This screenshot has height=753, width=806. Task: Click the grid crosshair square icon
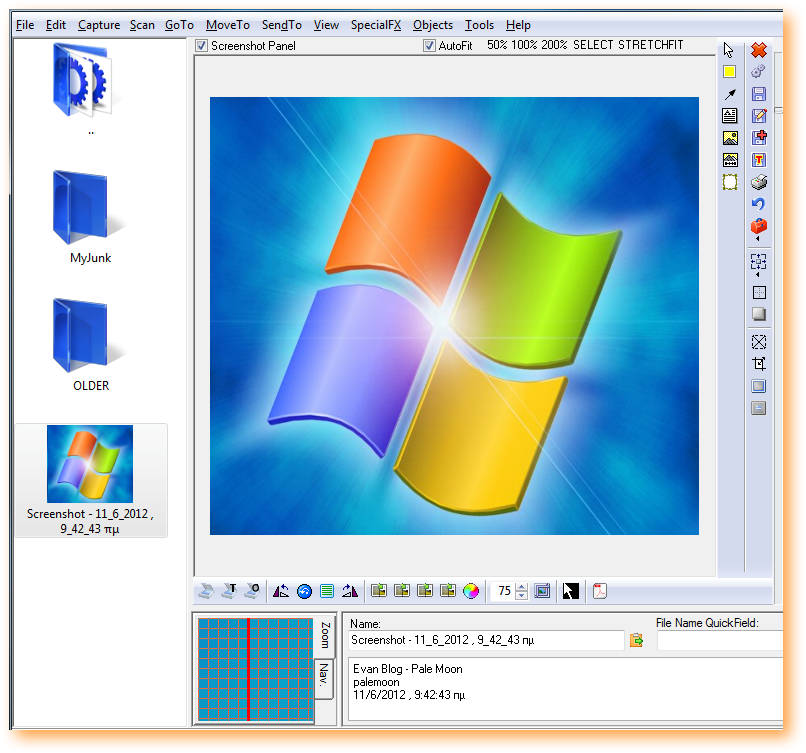(759, 292)
